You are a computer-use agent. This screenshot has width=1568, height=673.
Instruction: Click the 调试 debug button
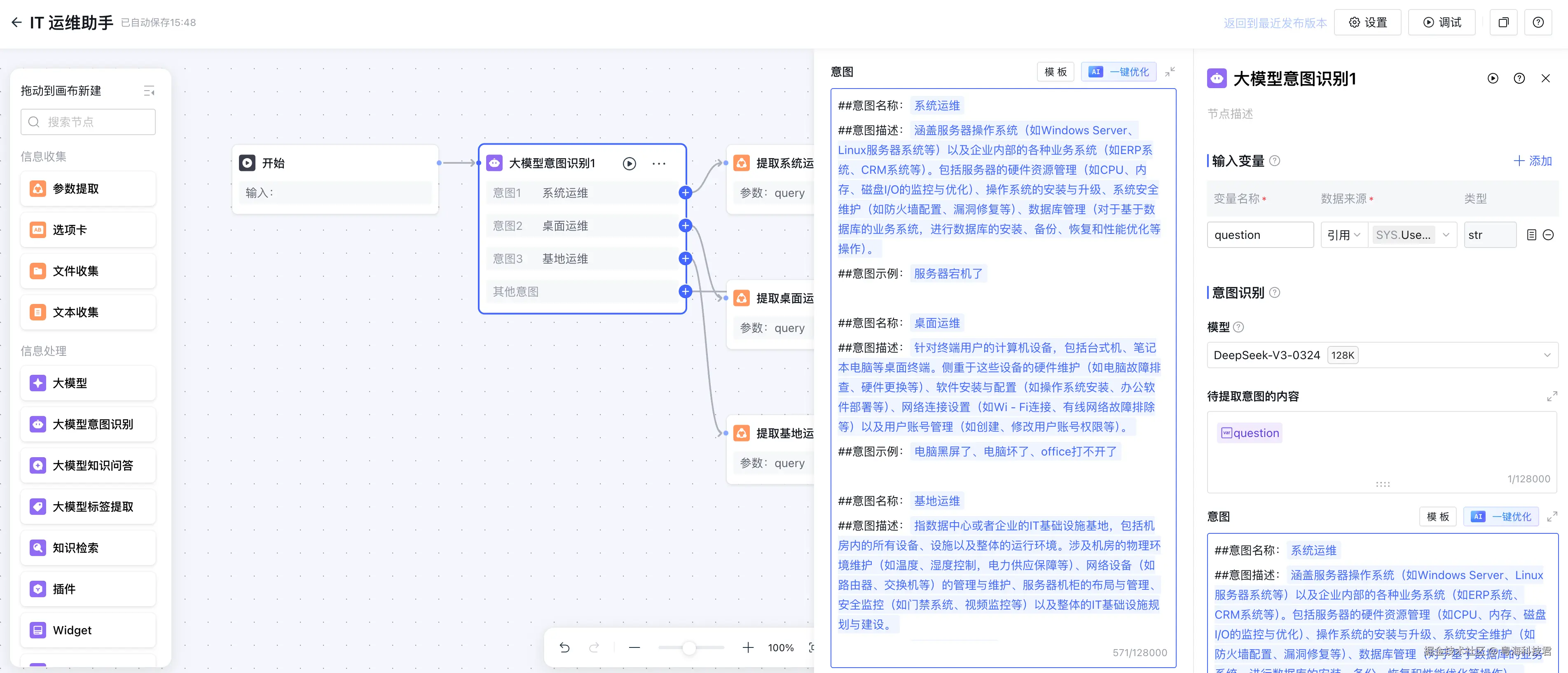[x=1442, y=23]
